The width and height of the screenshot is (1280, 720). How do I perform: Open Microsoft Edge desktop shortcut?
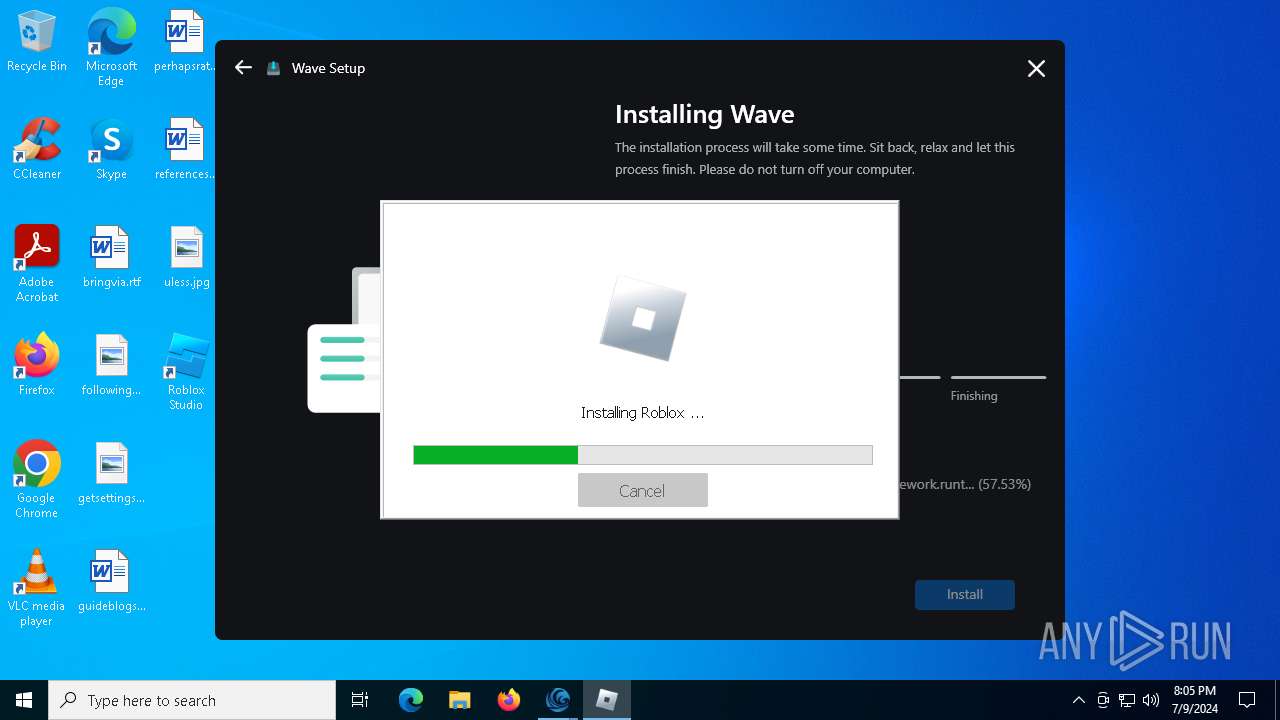(111, 47)
